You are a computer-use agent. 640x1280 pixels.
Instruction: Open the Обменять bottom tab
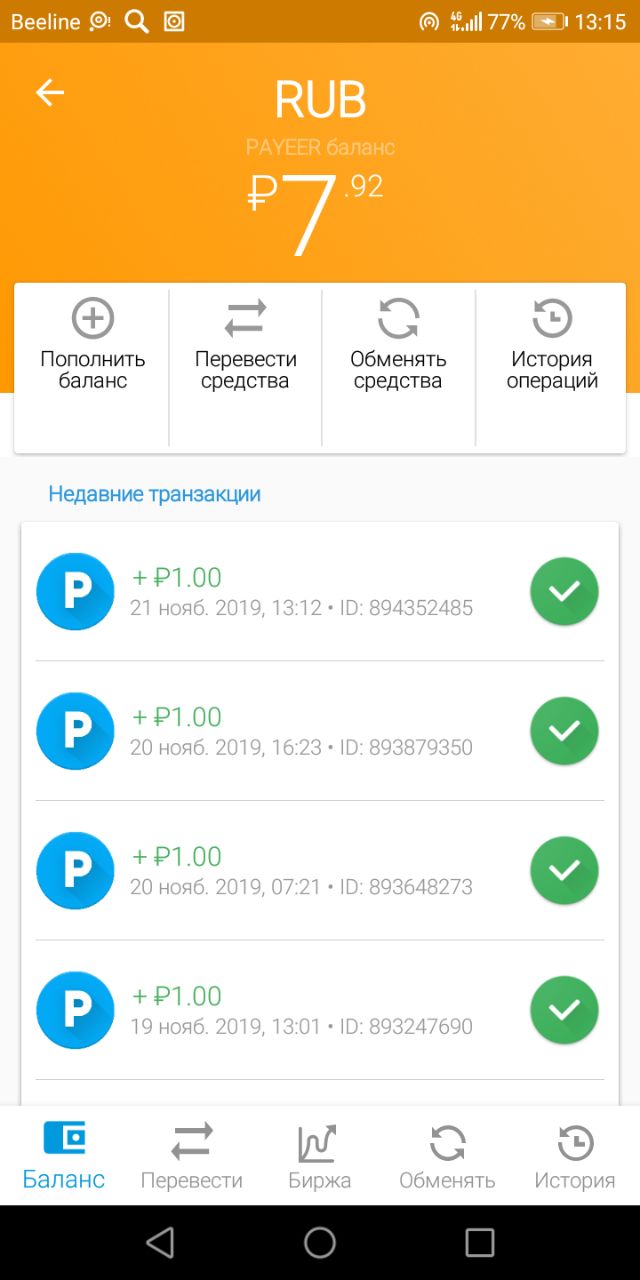447,1155
